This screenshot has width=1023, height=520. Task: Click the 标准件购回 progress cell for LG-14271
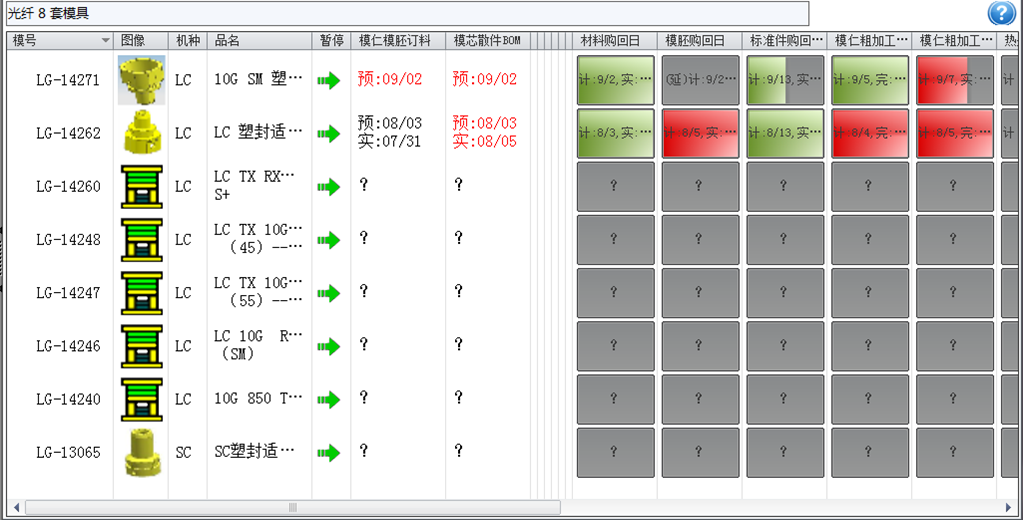(x=785, y=80)
